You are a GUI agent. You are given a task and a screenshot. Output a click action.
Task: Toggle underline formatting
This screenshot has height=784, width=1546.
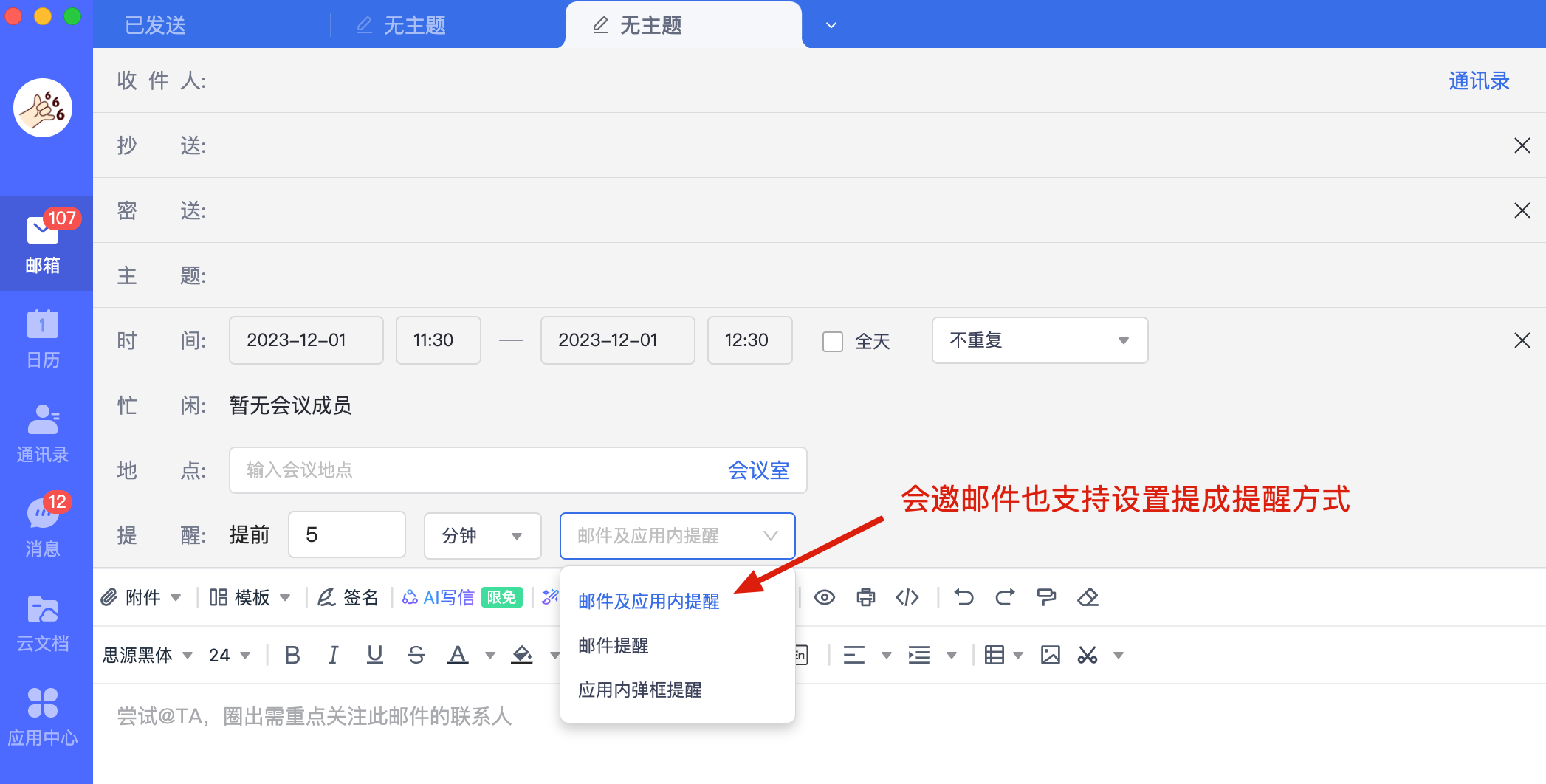pyautogui.click(x=375, y=655)
